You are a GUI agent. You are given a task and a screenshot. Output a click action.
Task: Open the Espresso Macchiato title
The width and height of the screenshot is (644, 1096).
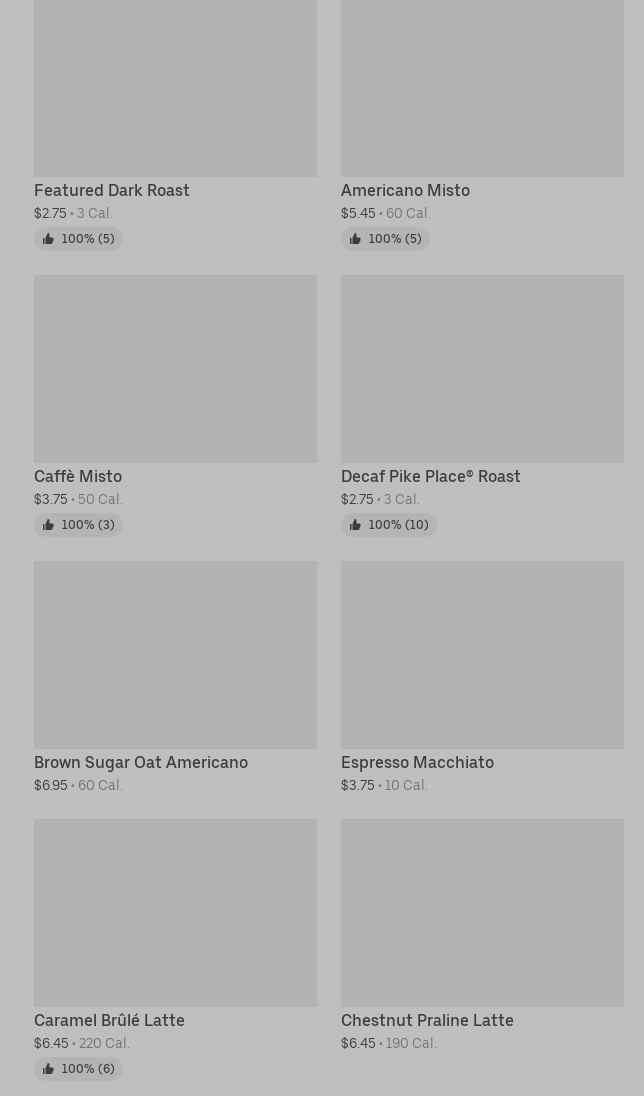click(x=417, y=762)
